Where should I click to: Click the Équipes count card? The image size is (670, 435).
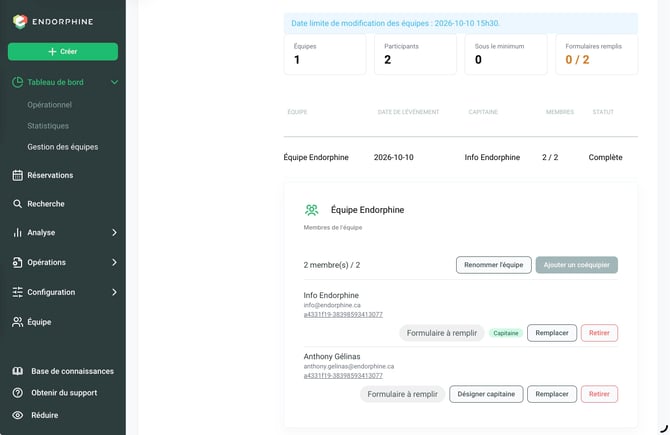325,54
